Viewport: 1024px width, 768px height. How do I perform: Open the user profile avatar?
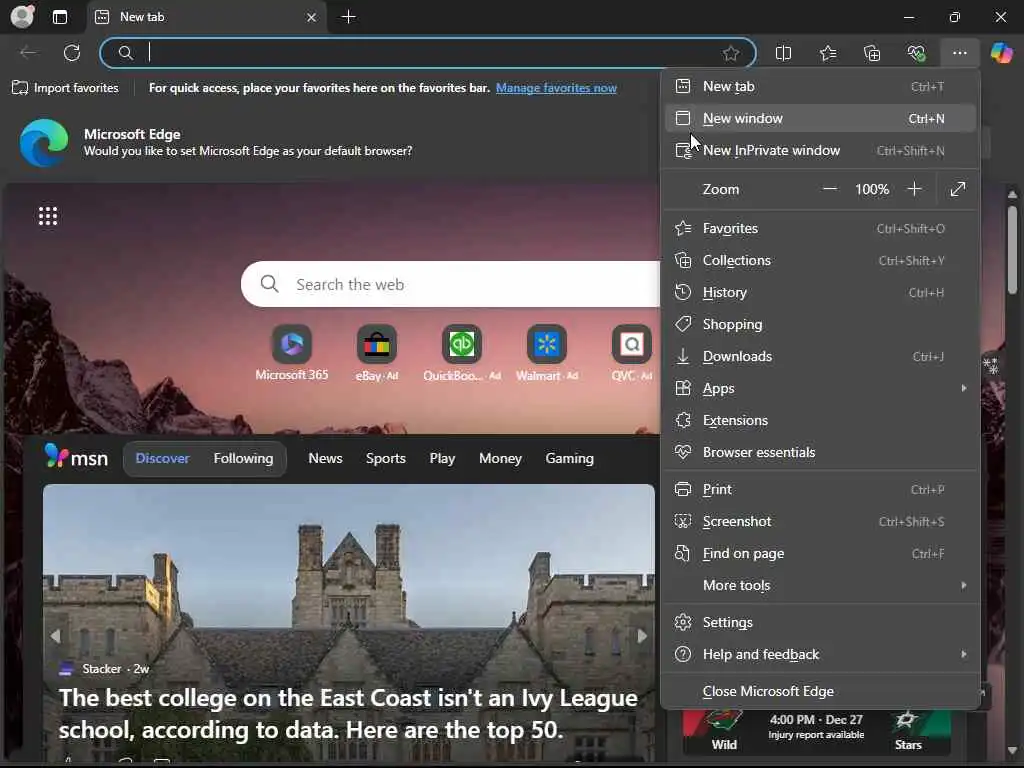pos(22,16)
